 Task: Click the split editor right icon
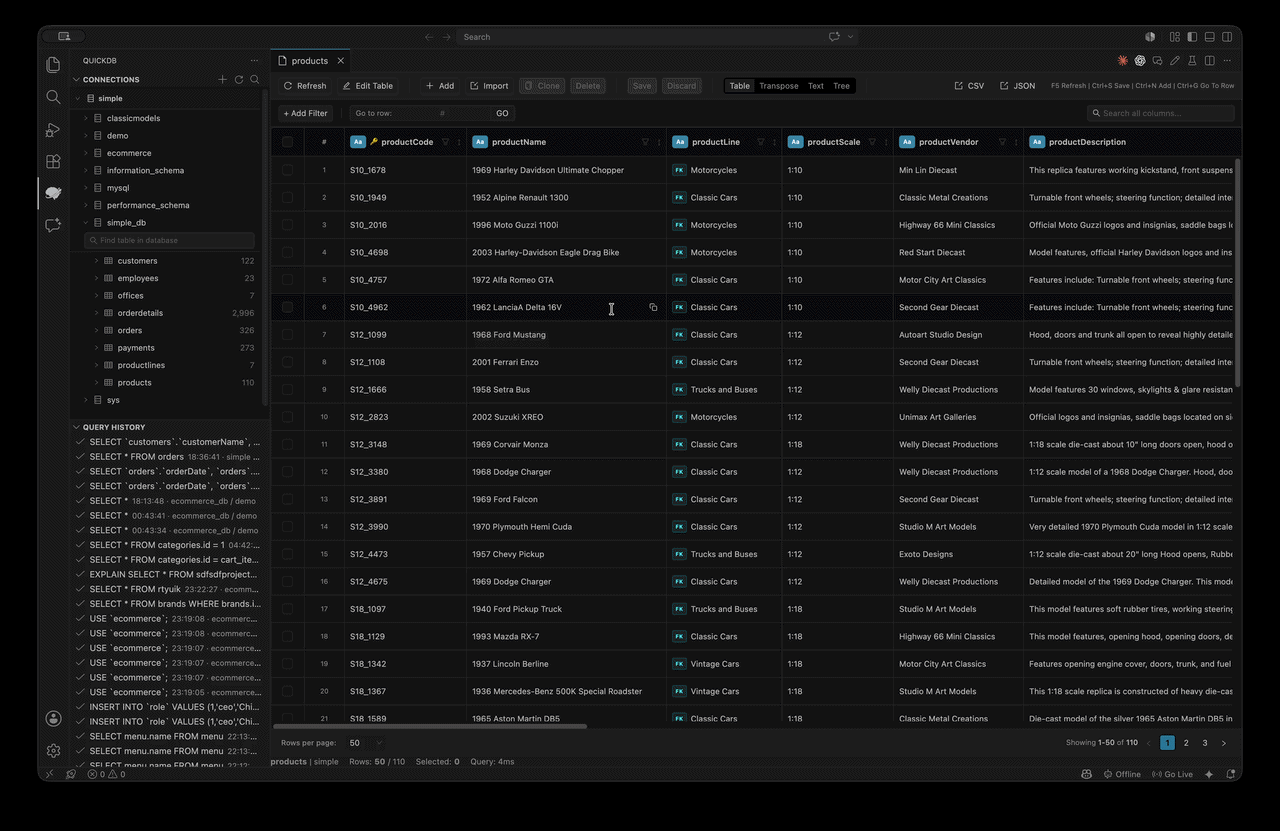pyautogui.click(x=1210, y=61)
